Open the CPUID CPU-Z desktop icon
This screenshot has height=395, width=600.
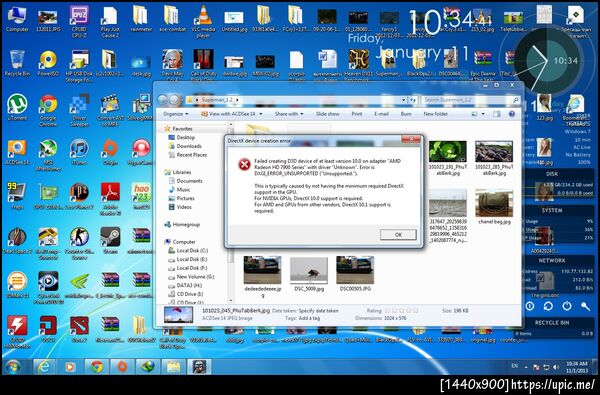(79, 21)
